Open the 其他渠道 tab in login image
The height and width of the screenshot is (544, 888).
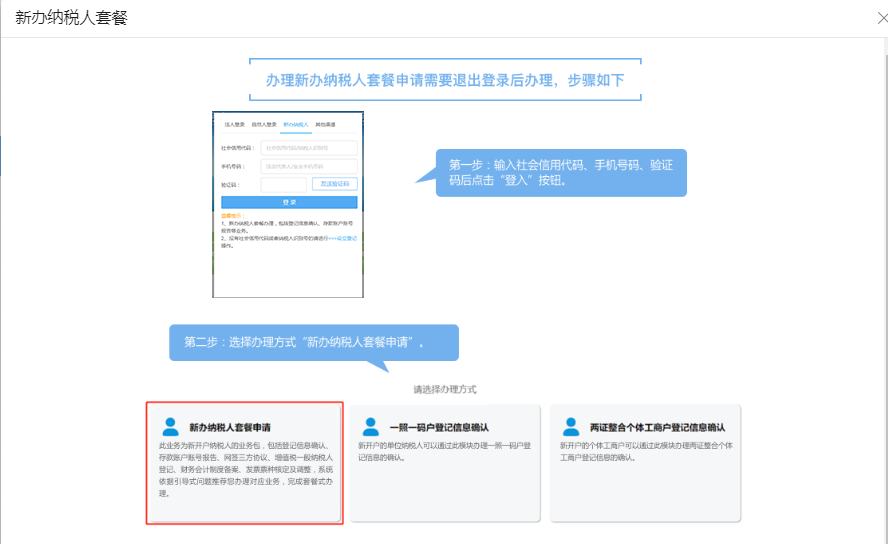tap(326, 125)
